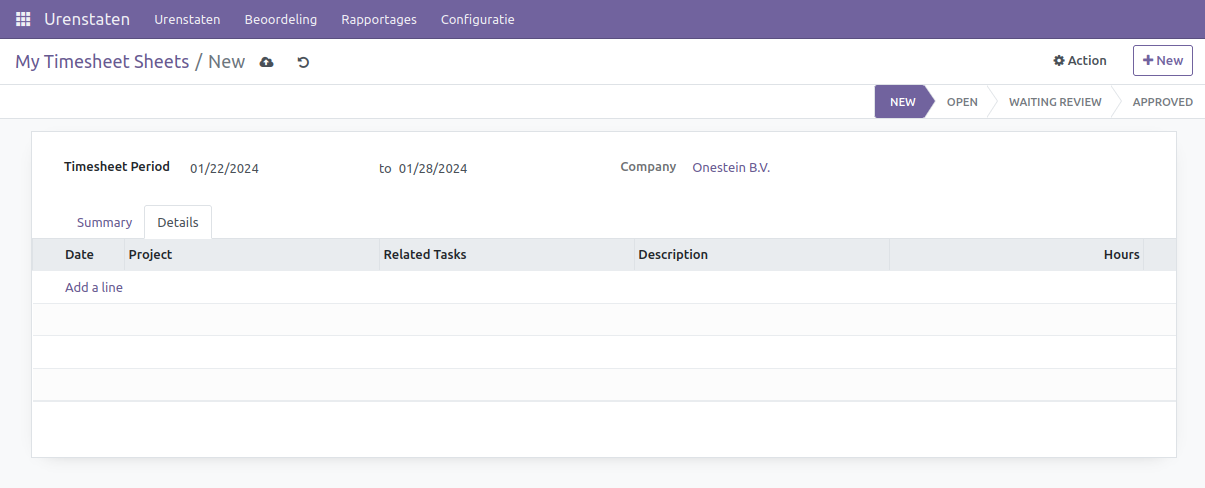
Task: Go back to My Timesheet Sheets breadcrumb
Action: (x=102, y=62)
